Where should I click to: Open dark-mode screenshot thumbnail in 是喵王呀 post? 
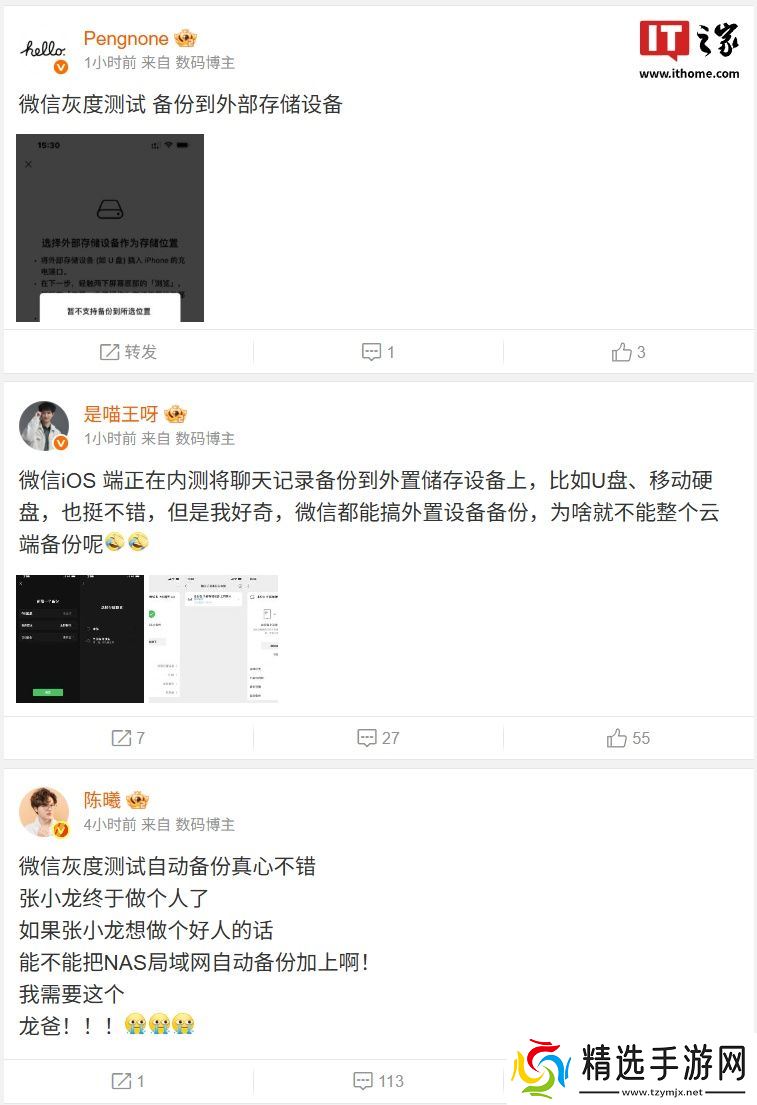coord(80,639)
